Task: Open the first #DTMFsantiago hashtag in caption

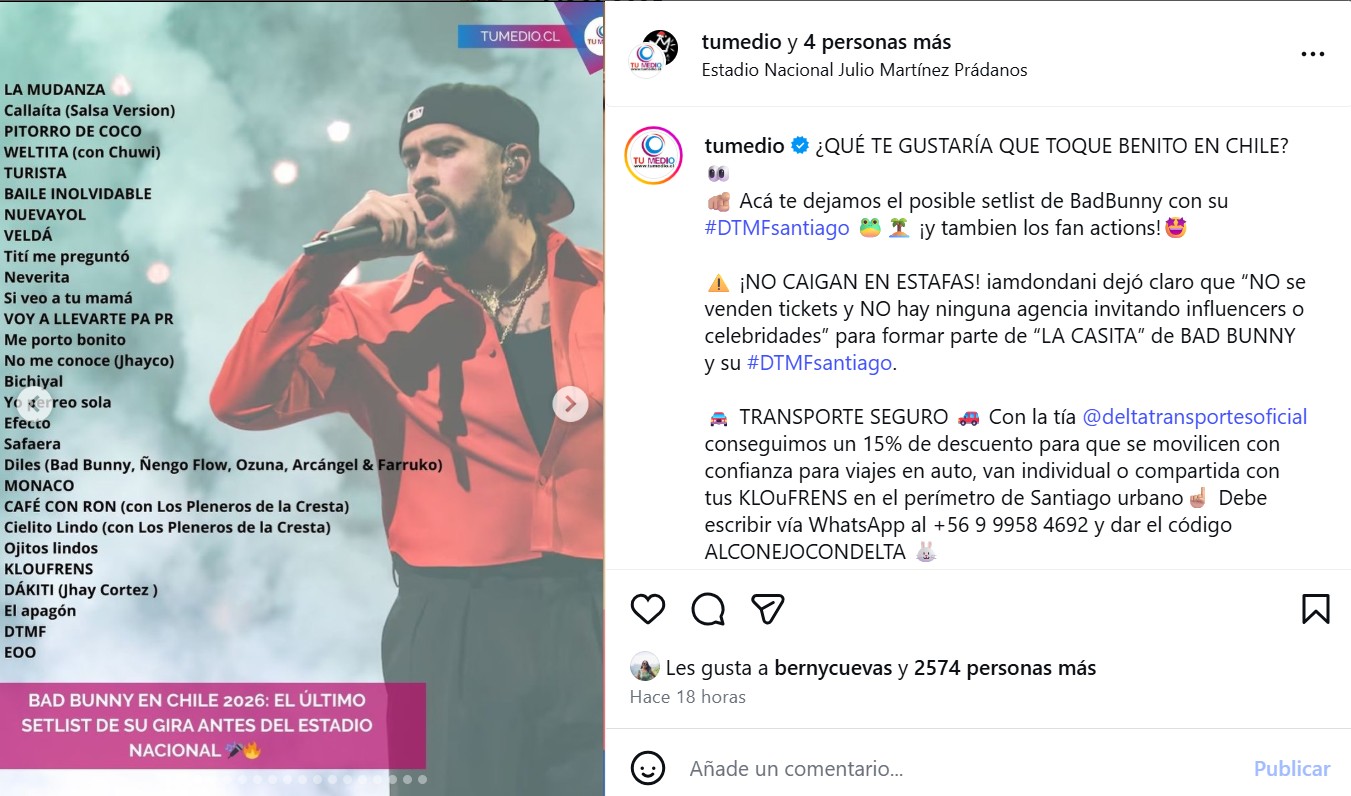Action: pyautogui.click(x=777, y=228)
